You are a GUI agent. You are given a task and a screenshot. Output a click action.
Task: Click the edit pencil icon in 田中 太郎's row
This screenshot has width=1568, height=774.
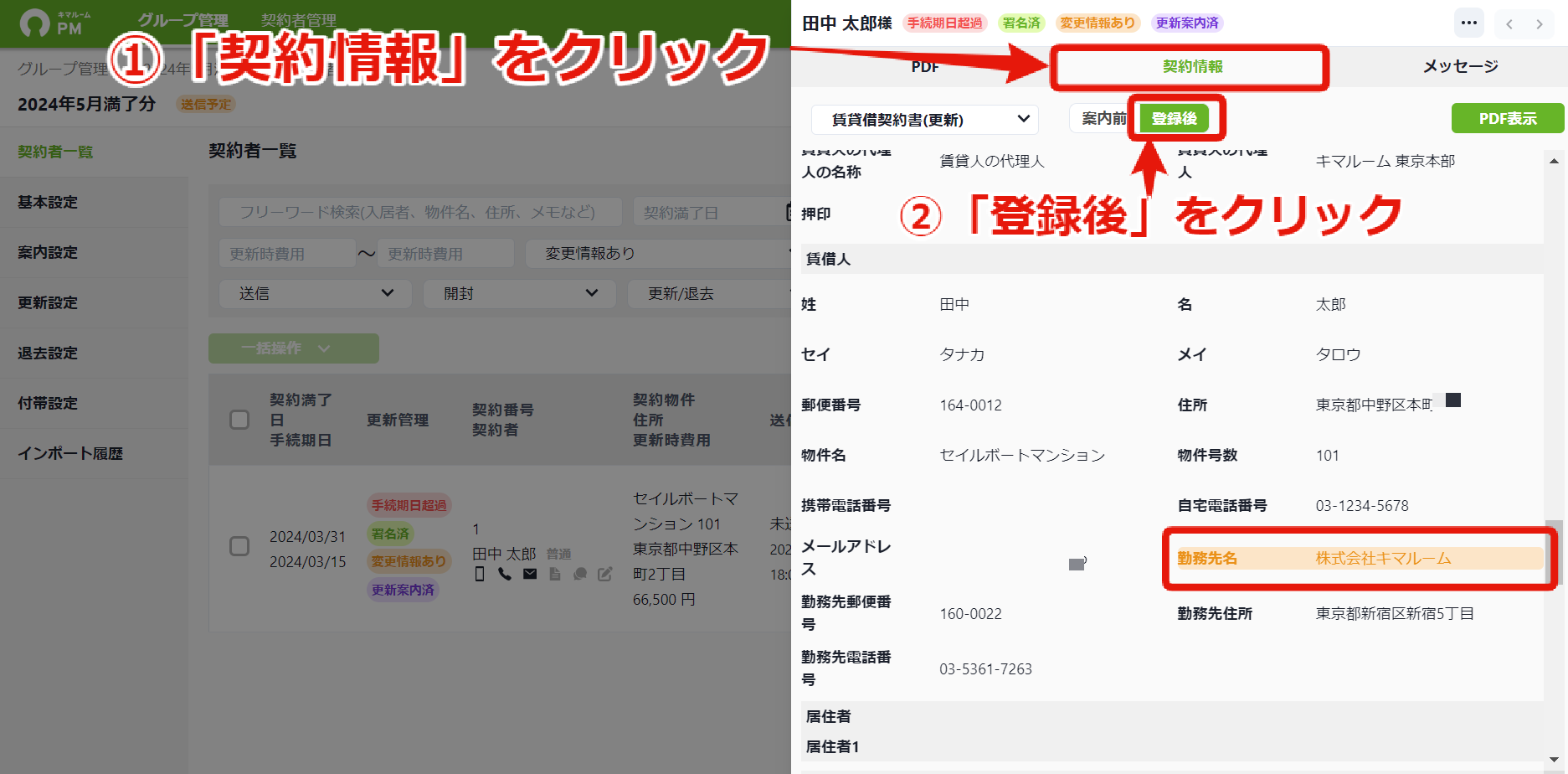tap(604, 574)
